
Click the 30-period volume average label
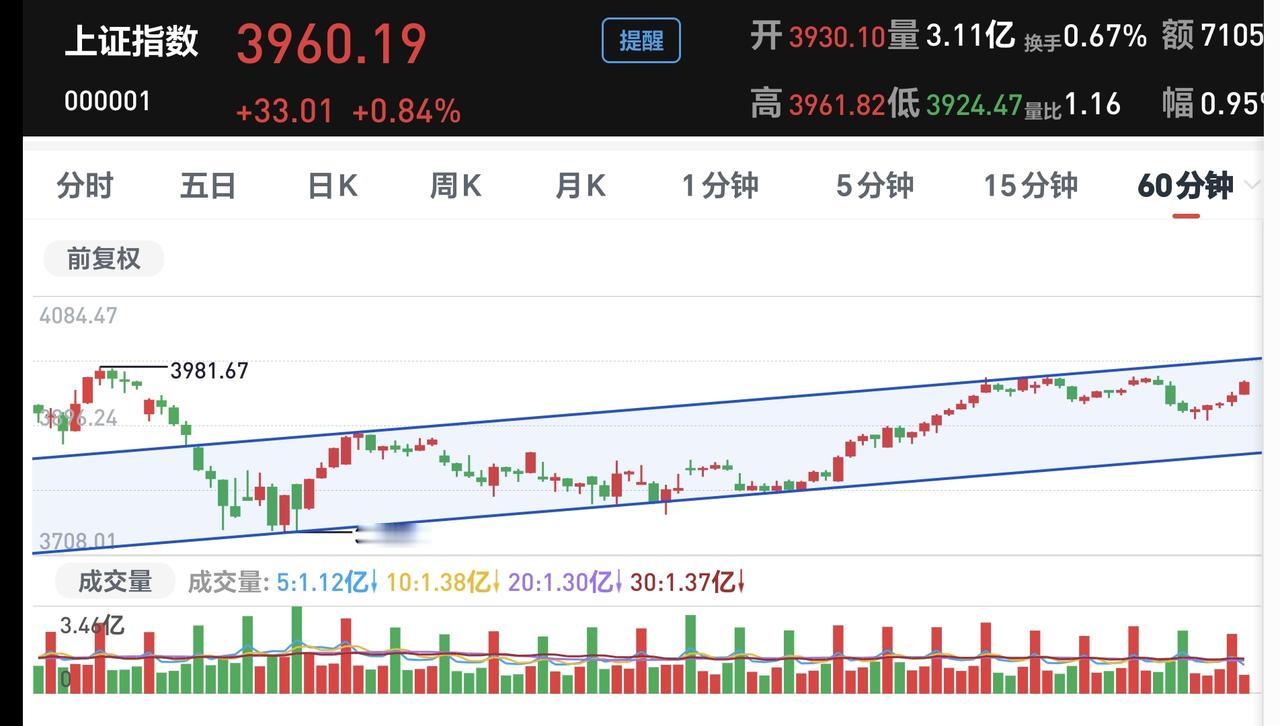click(688, 582)
